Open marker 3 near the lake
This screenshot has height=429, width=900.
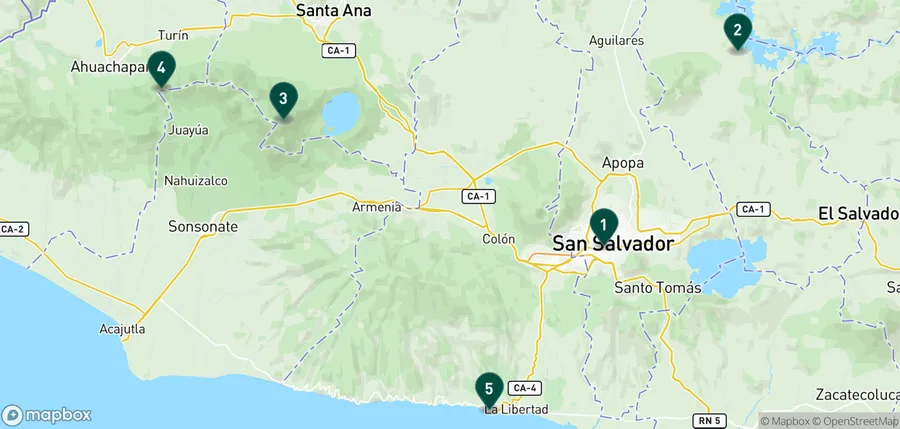[x=283, y=100]
